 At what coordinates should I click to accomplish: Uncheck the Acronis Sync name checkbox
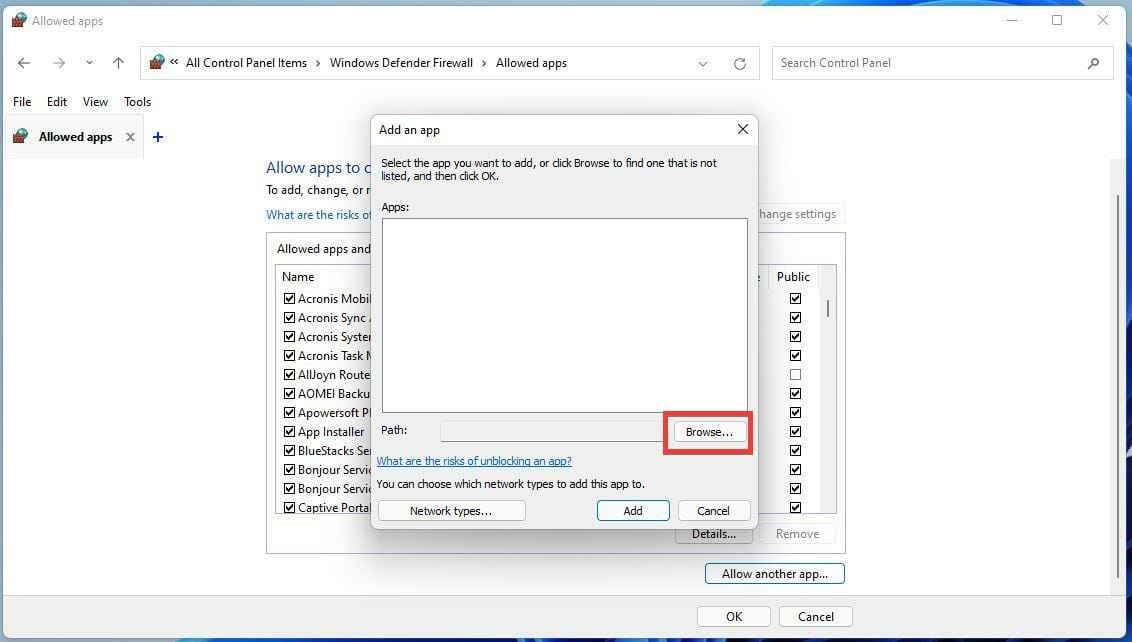pyautogui.click(x=289, y=318)
